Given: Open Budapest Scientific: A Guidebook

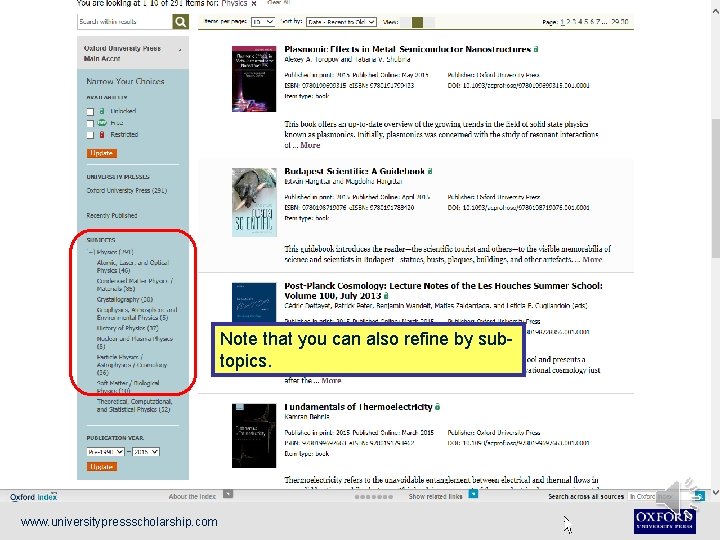Looking at the screenshot, I should tap(354, 171).
